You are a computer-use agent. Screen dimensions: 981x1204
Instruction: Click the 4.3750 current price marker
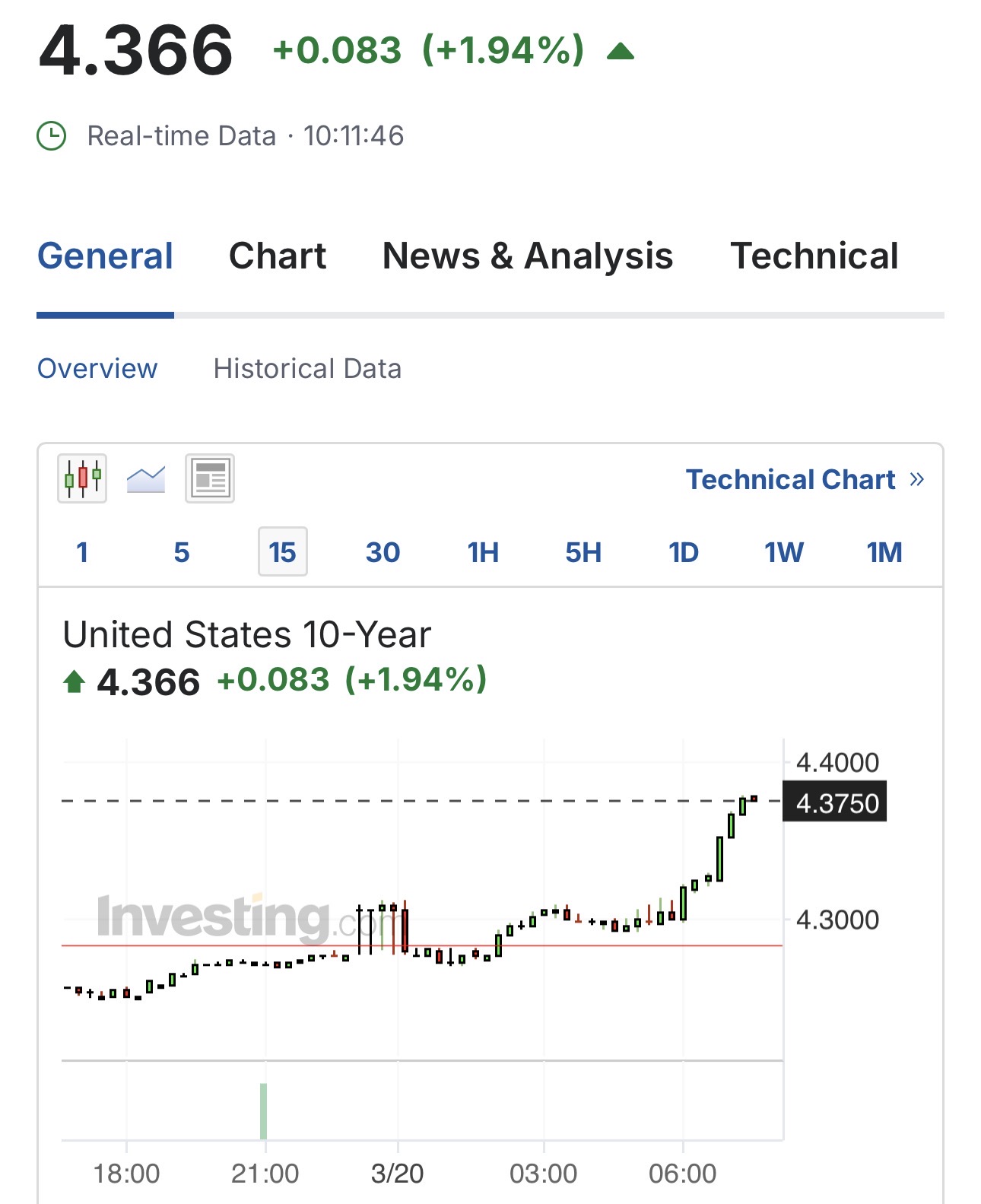click(x=835, y=802)
